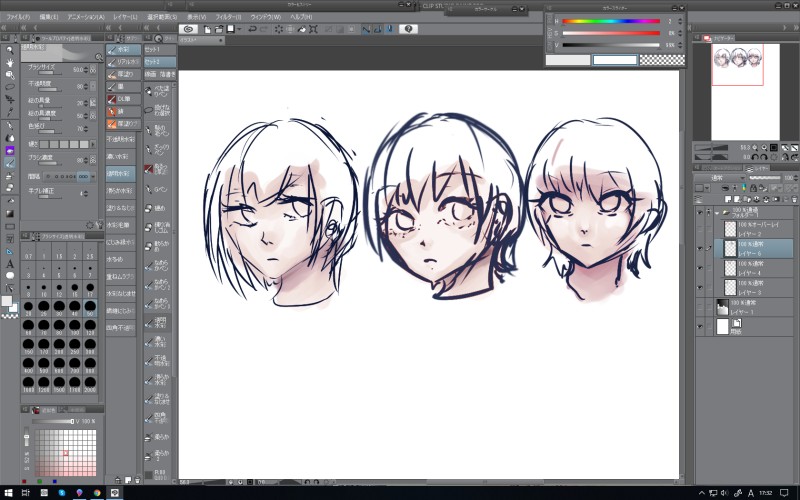Image resolution: width=800 pixels, height=500 pixels.
Task: Select layer 4 thumbnail in Layer panel
Action: (x=730, y=268)
